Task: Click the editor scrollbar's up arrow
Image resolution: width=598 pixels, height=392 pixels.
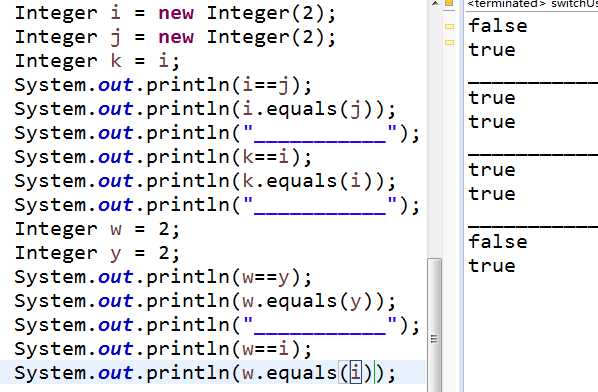Action: pyautogui.click(x=434, y=3)
